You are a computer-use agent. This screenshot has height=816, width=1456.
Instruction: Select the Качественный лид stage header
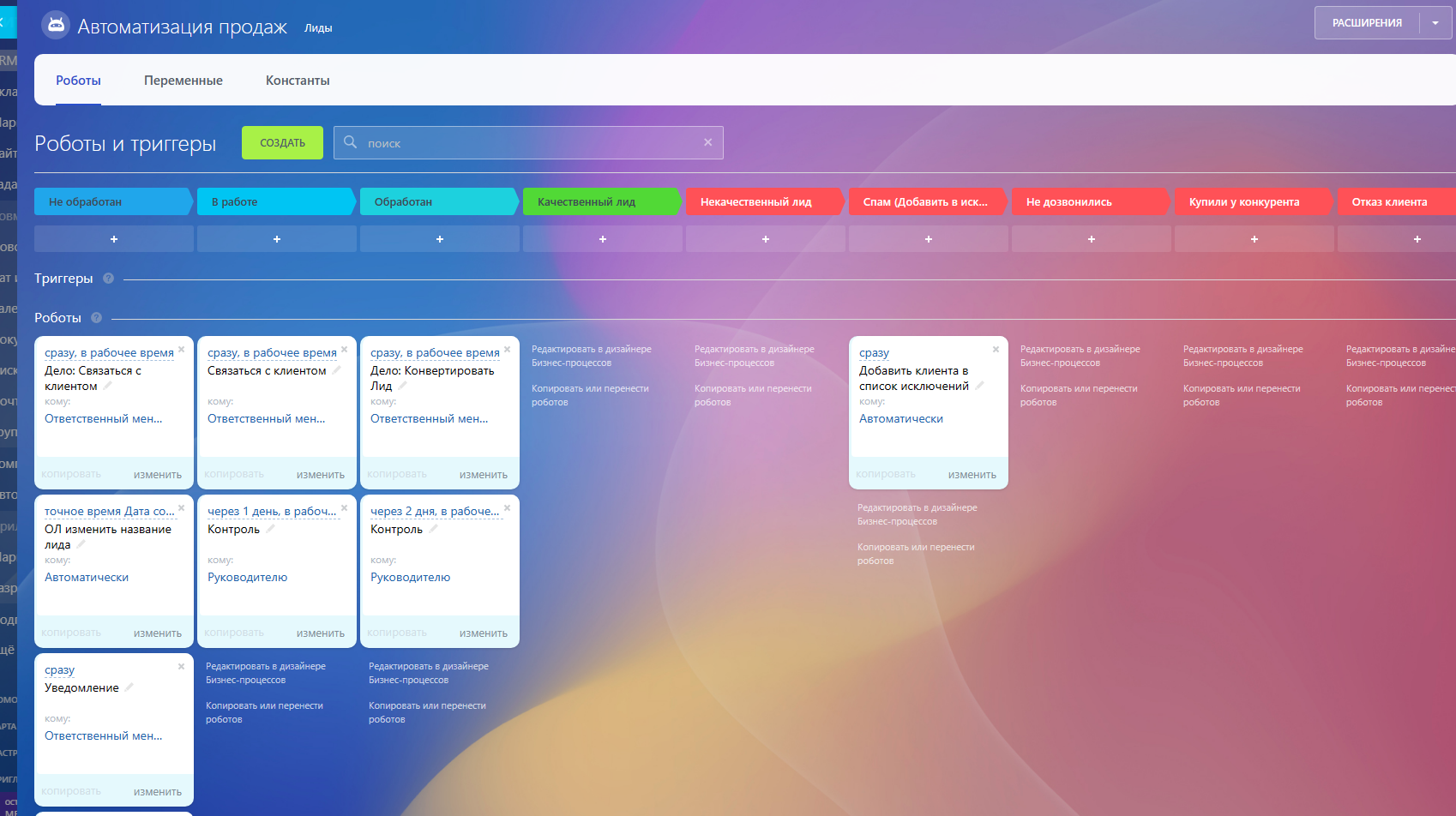[x=601, y=201]
